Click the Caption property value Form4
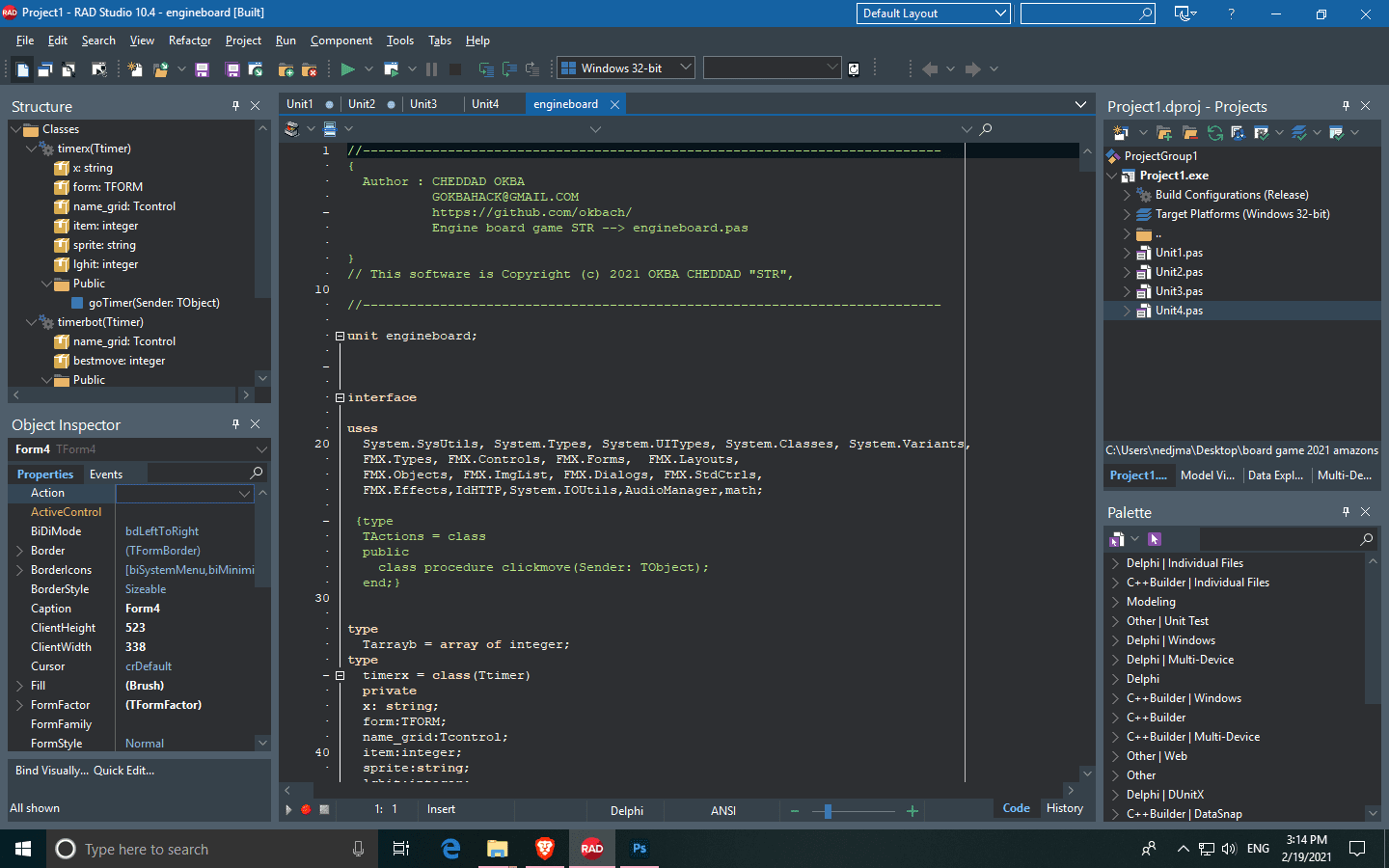Image resolution: width=1389 pixels, height=868 pixels. (x=143, y=609)
